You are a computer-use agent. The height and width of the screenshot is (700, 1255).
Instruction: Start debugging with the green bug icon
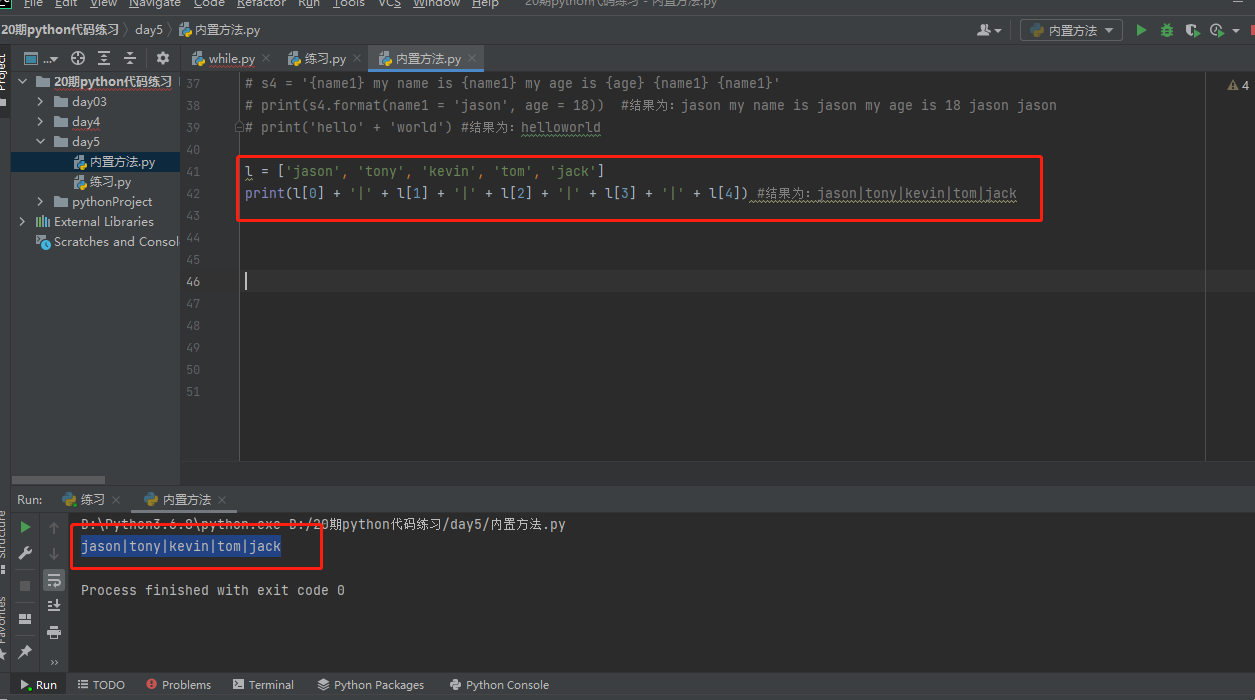coord(1166,31)
